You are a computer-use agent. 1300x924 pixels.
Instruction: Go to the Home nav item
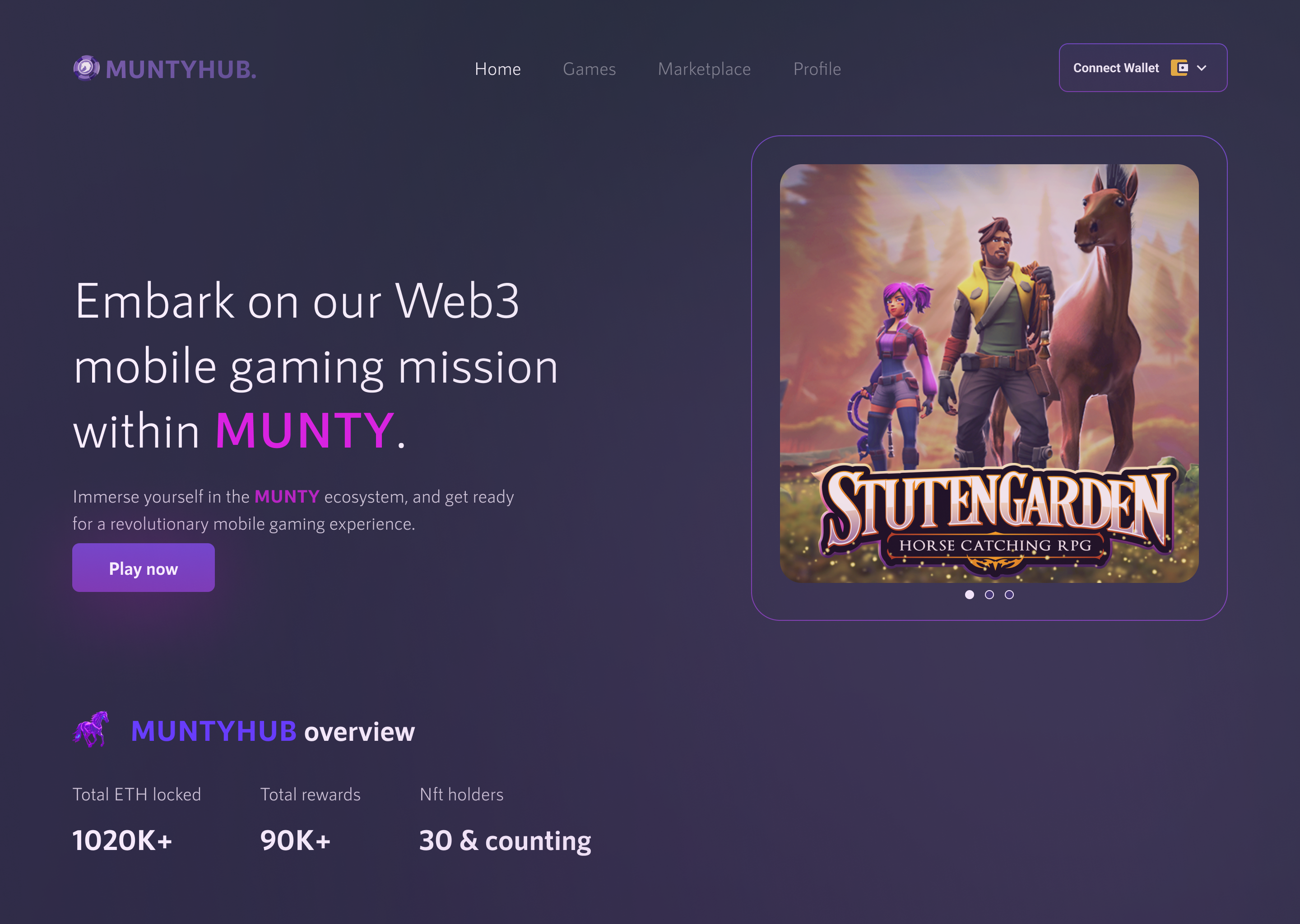497,69
